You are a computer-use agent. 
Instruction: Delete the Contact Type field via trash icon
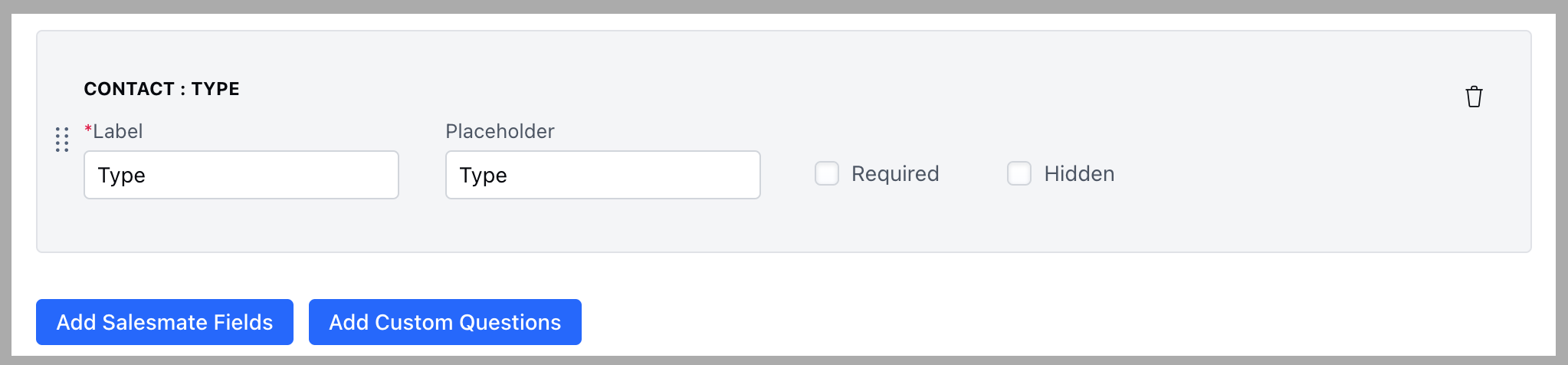pyautogui.click(x=1474, y=97)
